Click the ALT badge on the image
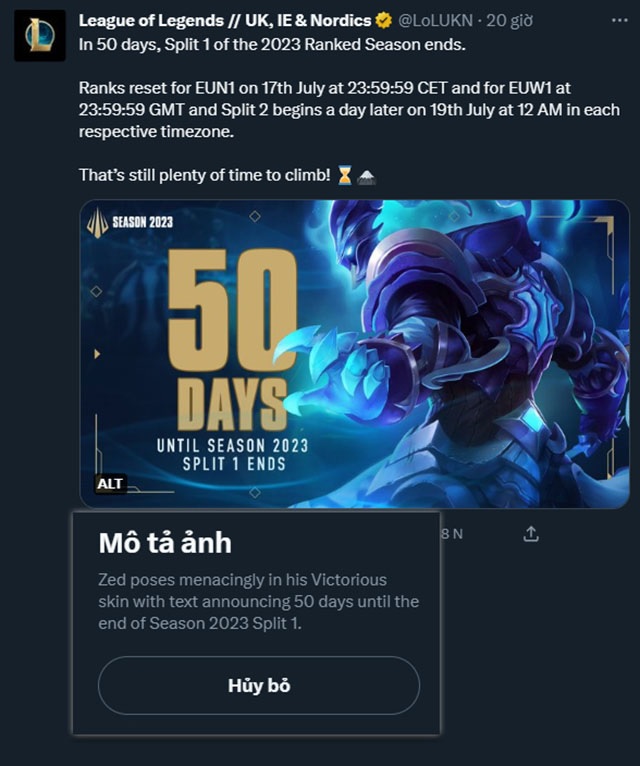This screenshot has width=640, height=766. tap(110, 484)
